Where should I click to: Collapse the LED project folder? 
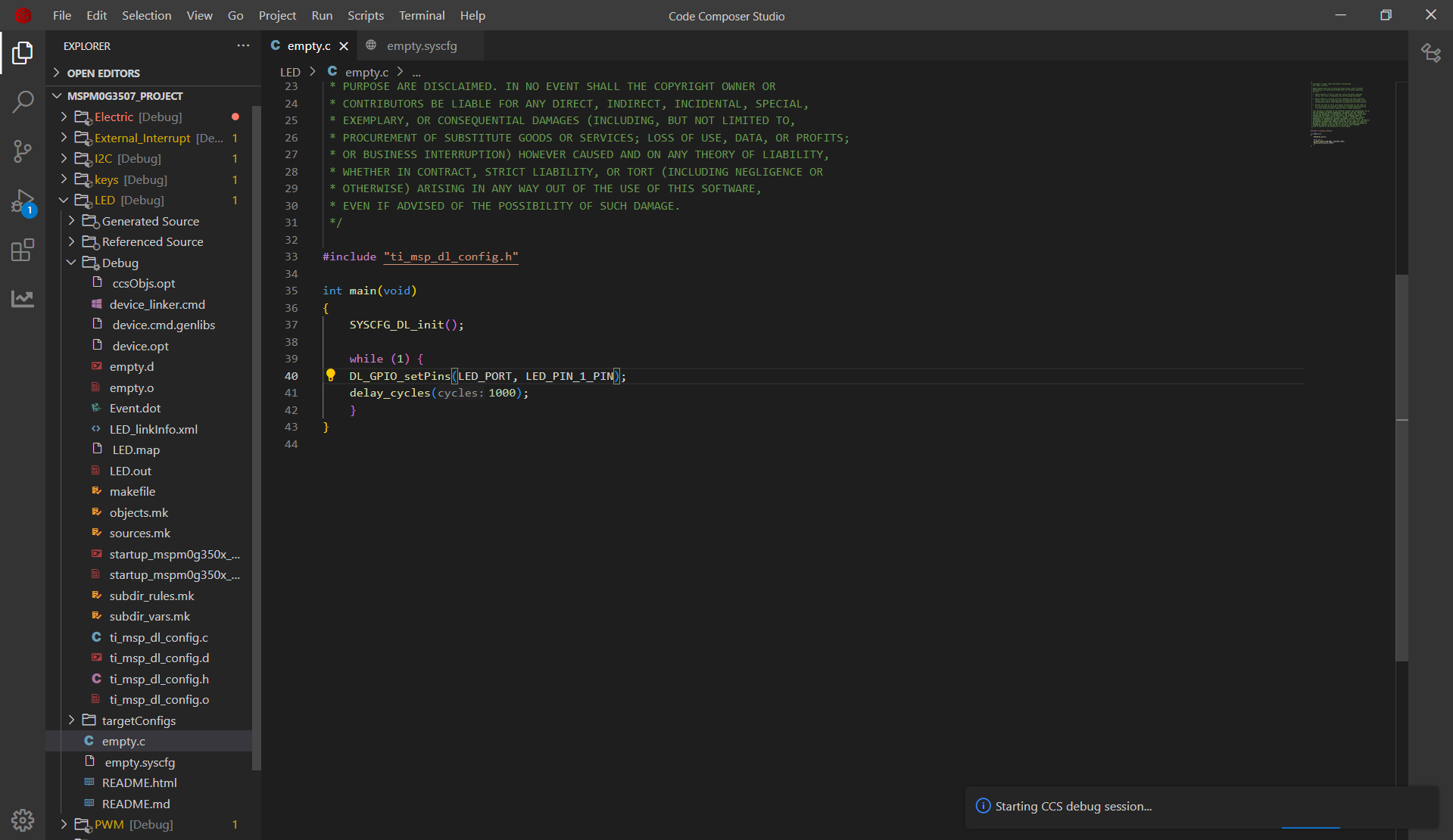click(148, 201)
